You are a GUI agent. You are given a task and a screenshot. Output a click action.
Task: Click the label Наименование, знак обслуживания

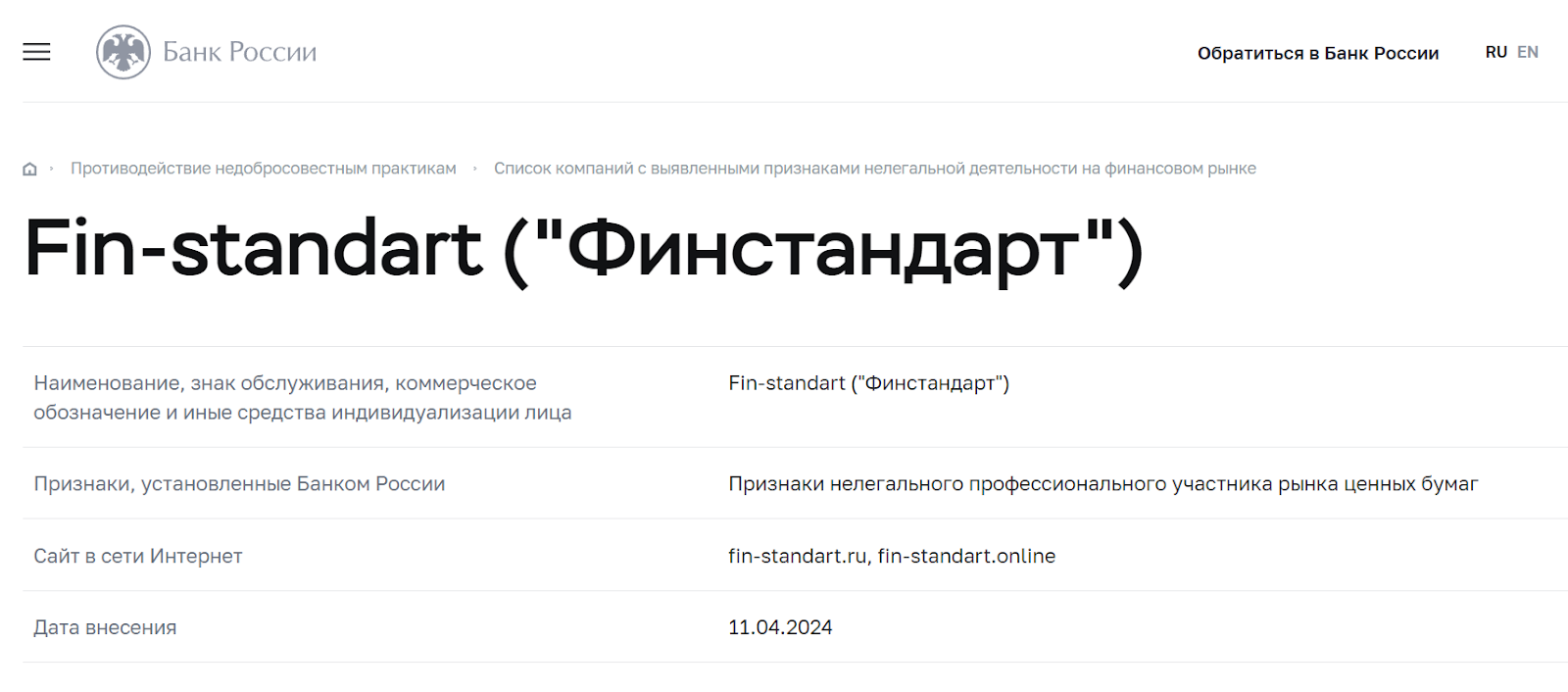303,398
